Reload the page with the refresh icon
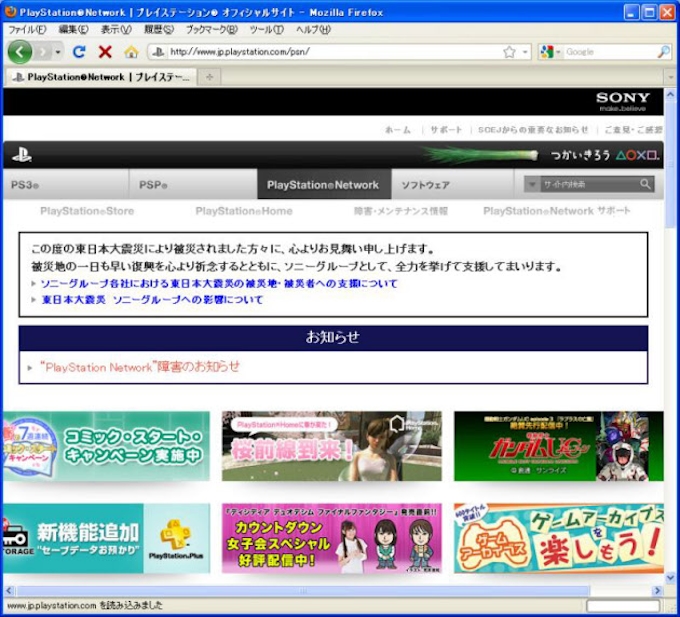The height and width of the screenshot is (617, 680). 80,52
